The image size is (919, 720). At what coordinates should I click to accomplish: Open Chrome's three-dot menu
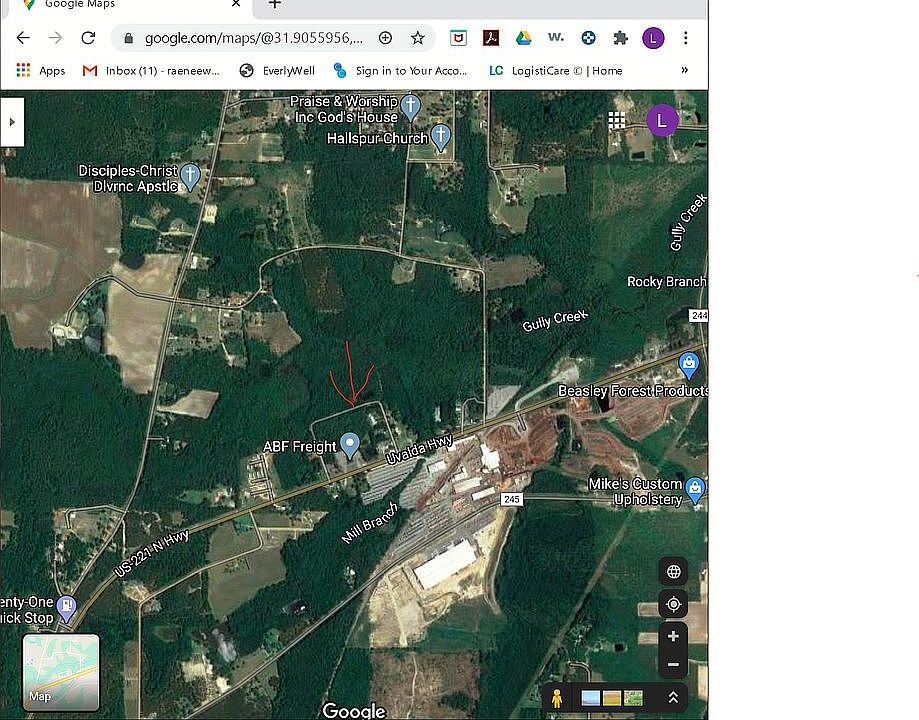pos(685,38)
